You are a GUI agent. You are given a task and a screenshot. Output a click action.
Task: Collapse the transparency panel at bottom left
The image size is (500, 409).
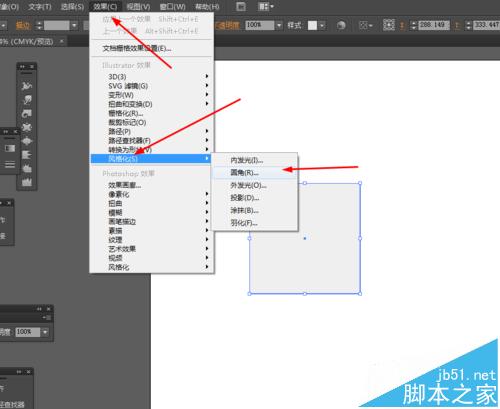tap(39, 309)
